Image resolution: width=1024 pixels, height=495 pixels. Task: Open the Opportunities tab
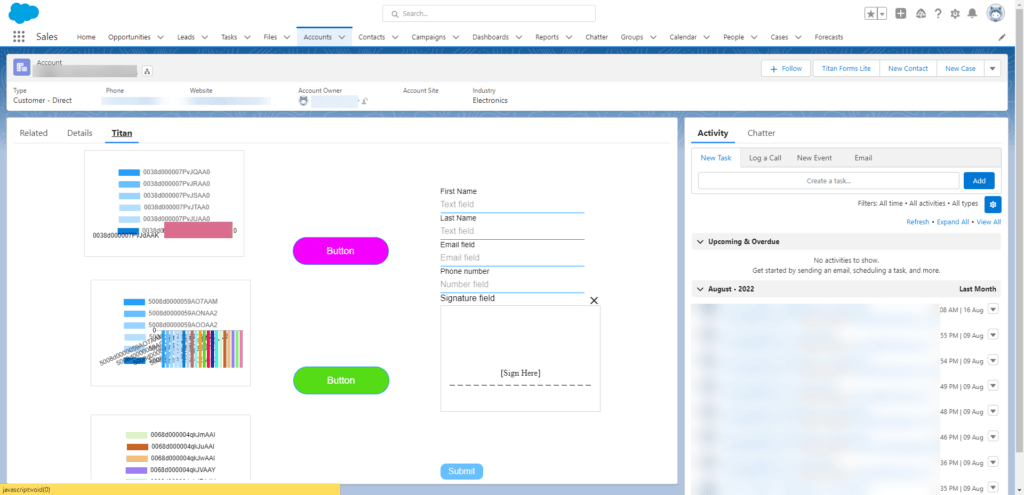[129, 37]
